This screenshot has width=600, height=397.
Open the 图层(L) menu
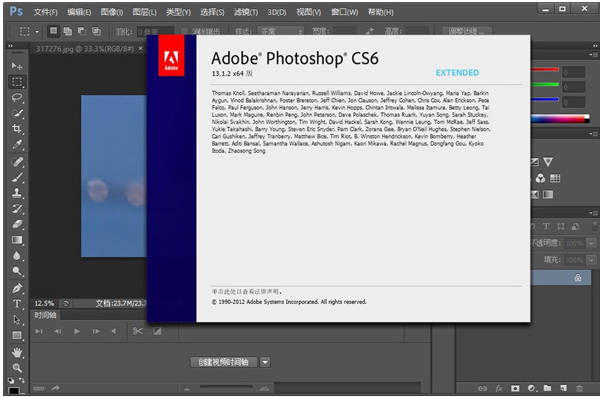tap(145, 12)
